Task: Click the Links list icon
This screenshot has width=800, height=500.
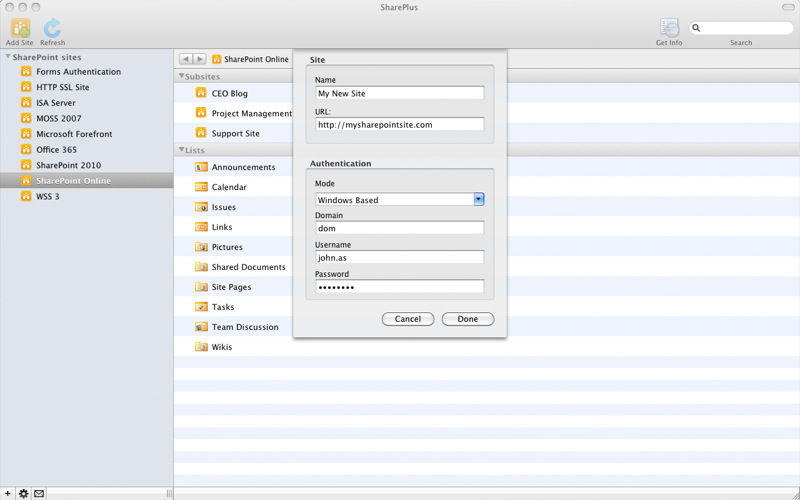Action: coord(202,227)
